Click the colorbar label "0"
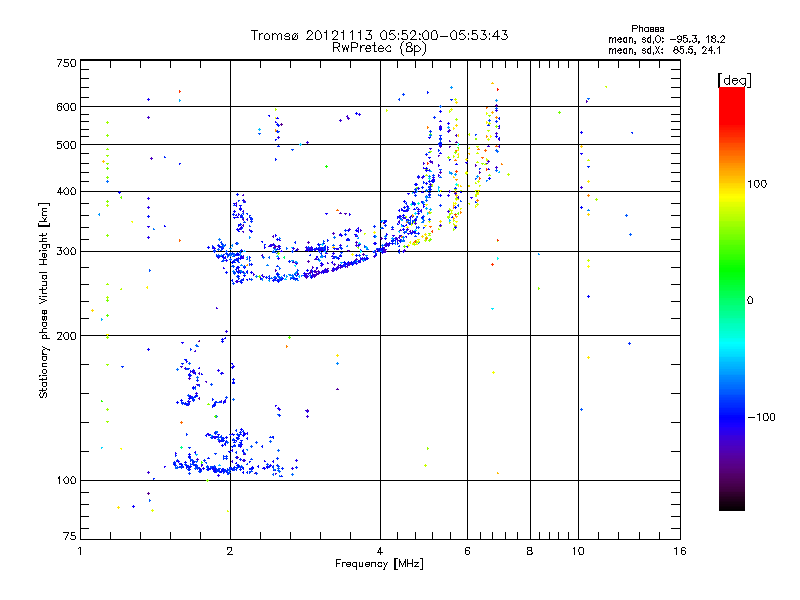Viewport: 800px width, 600px height. pos(750,300)
